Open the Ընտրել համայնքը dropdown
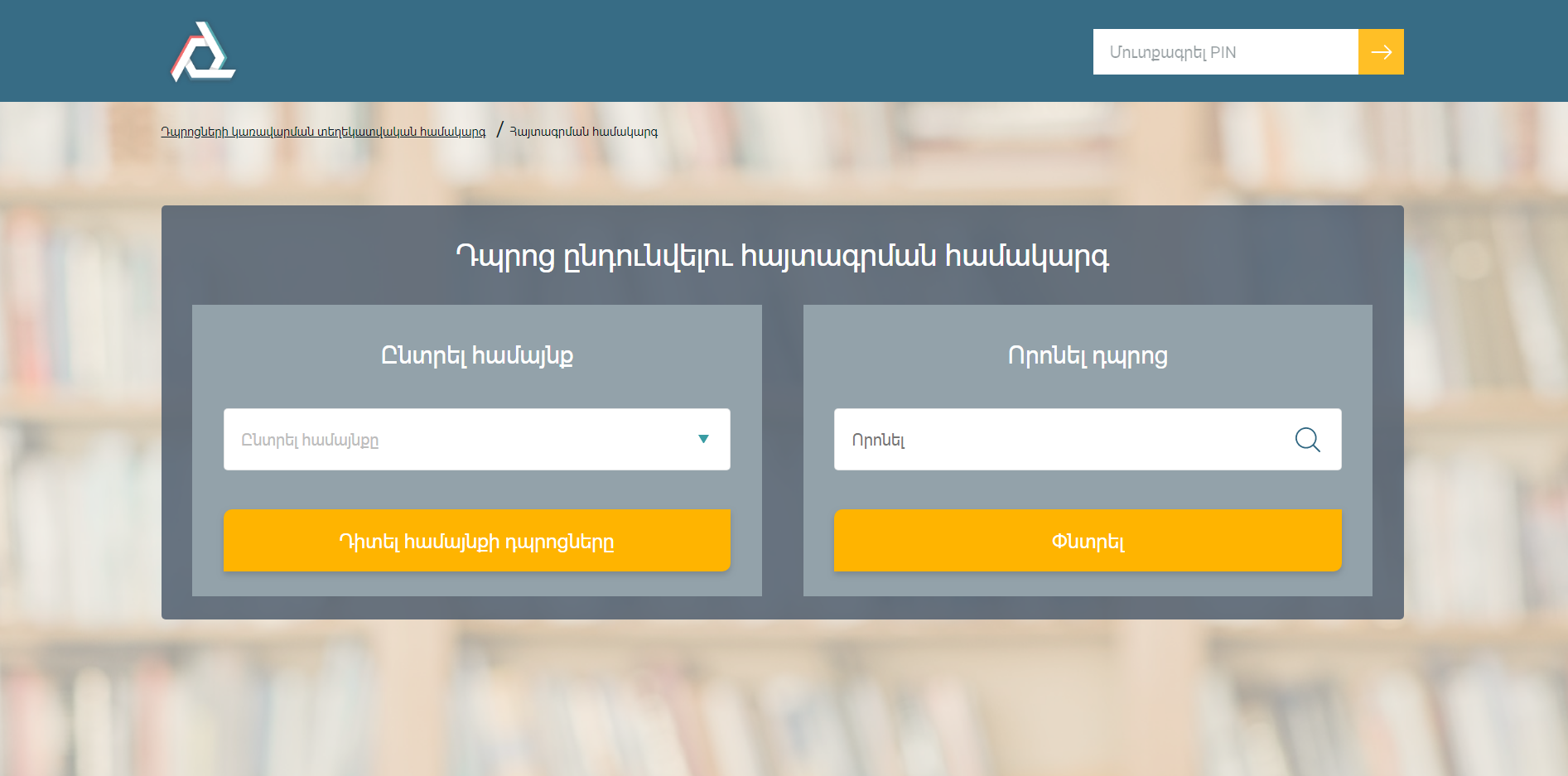This screenshot has width=1568, height=776. tap(476, 439)
